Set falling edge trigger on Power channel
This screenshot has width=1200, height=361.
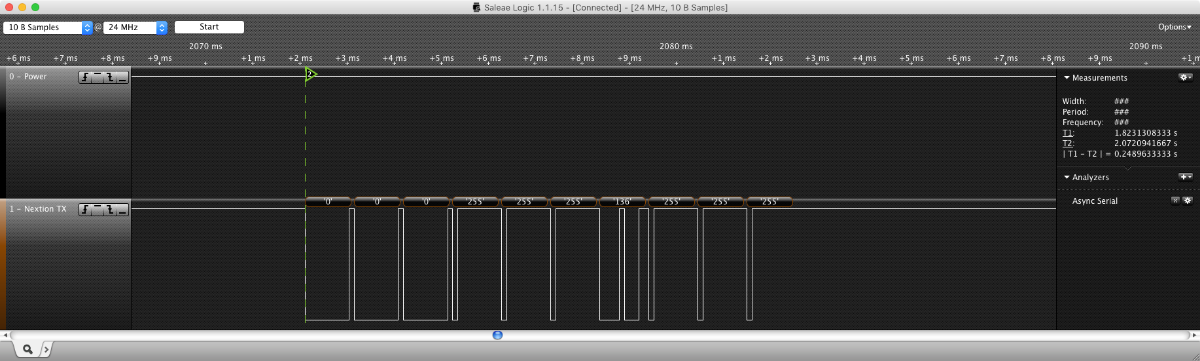coord(110,77)
